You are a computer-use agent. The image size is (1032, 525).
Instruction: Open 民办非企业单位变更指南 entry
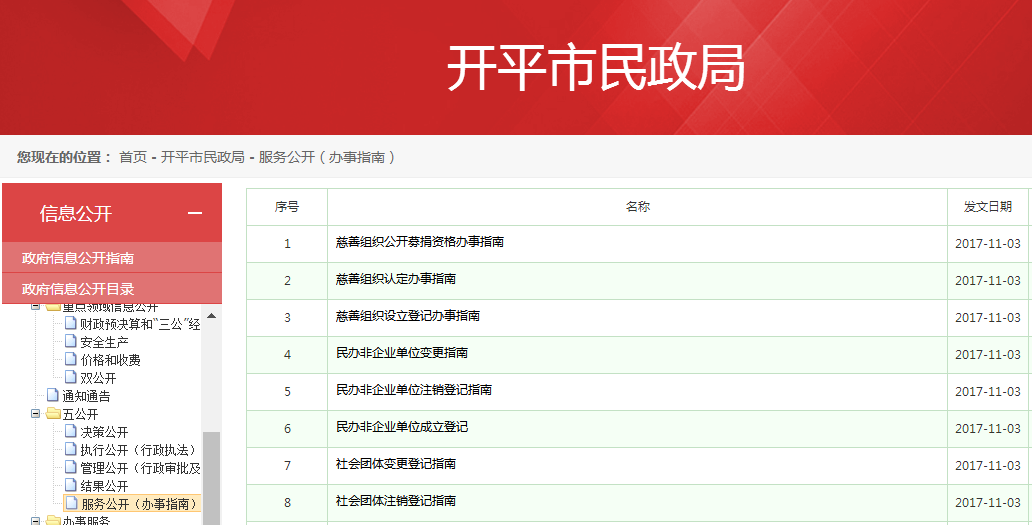(402, 353)
